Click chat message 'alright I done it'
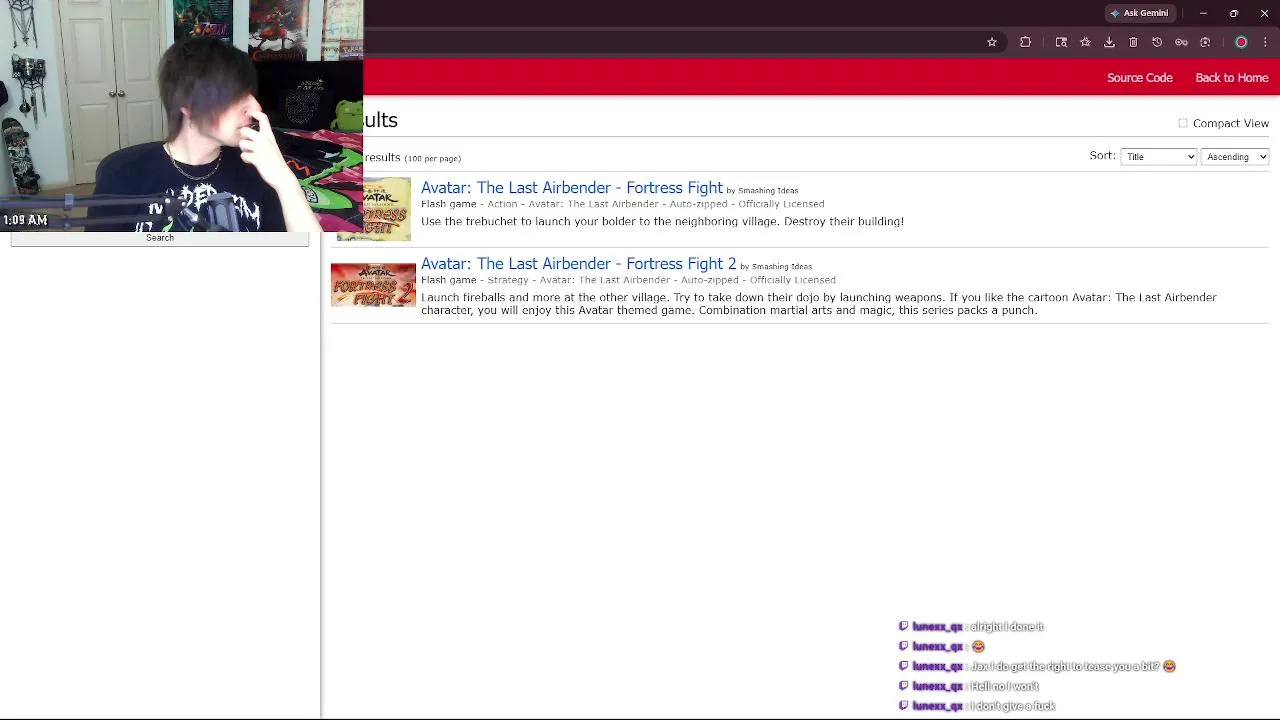Image resolution: width=1280 pixels, height=720 pixels. pos(1006,627)
